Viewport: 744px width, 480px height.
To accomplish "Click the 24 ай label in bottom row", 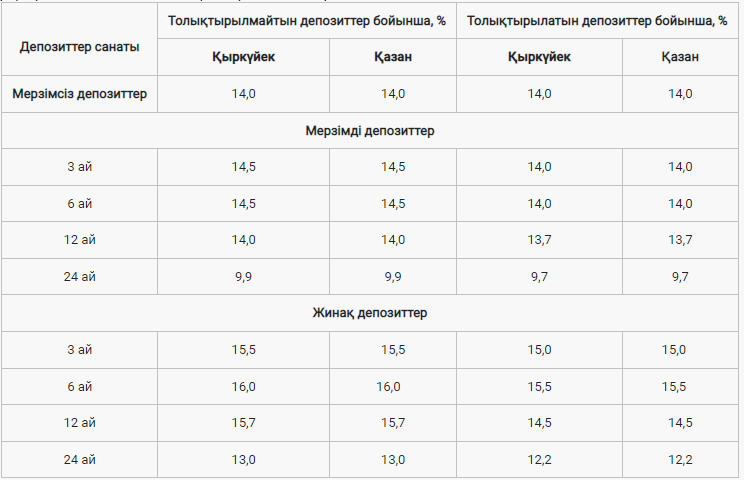I will tap(79, 460).
